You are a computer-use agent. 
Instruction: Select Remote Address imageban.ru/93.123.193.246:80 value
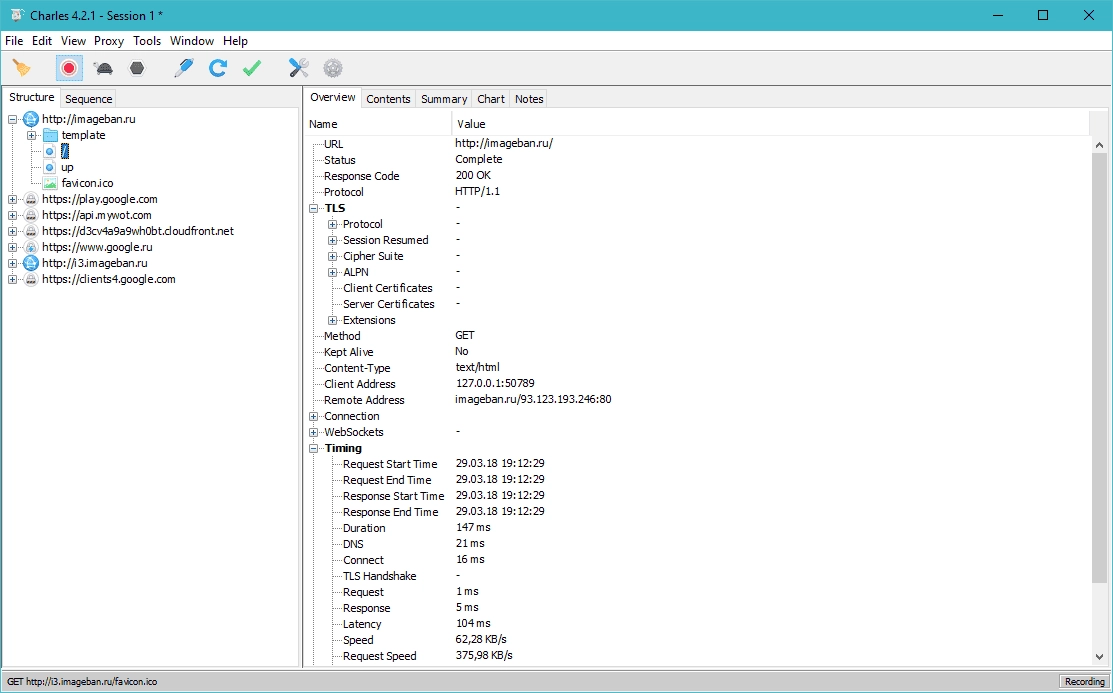[x=533, y=400]
